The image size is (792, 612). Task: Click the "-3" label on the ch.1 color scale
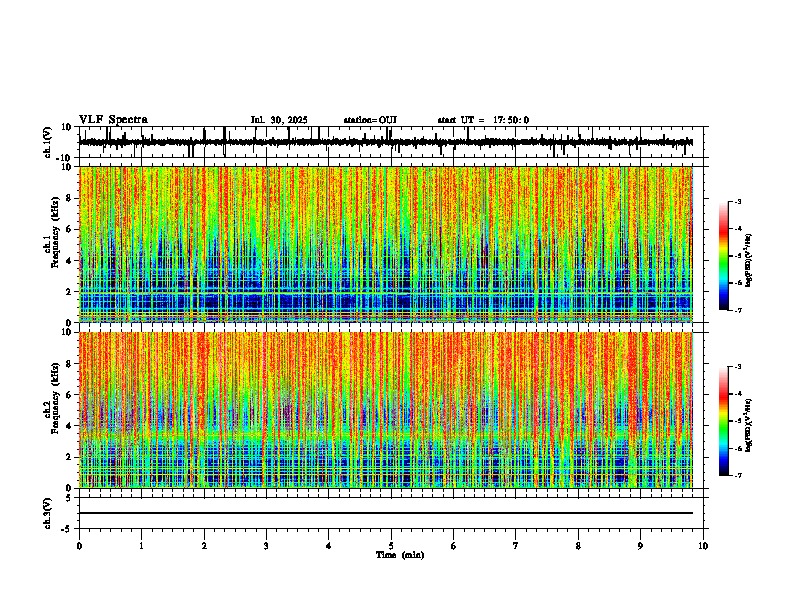737,201
